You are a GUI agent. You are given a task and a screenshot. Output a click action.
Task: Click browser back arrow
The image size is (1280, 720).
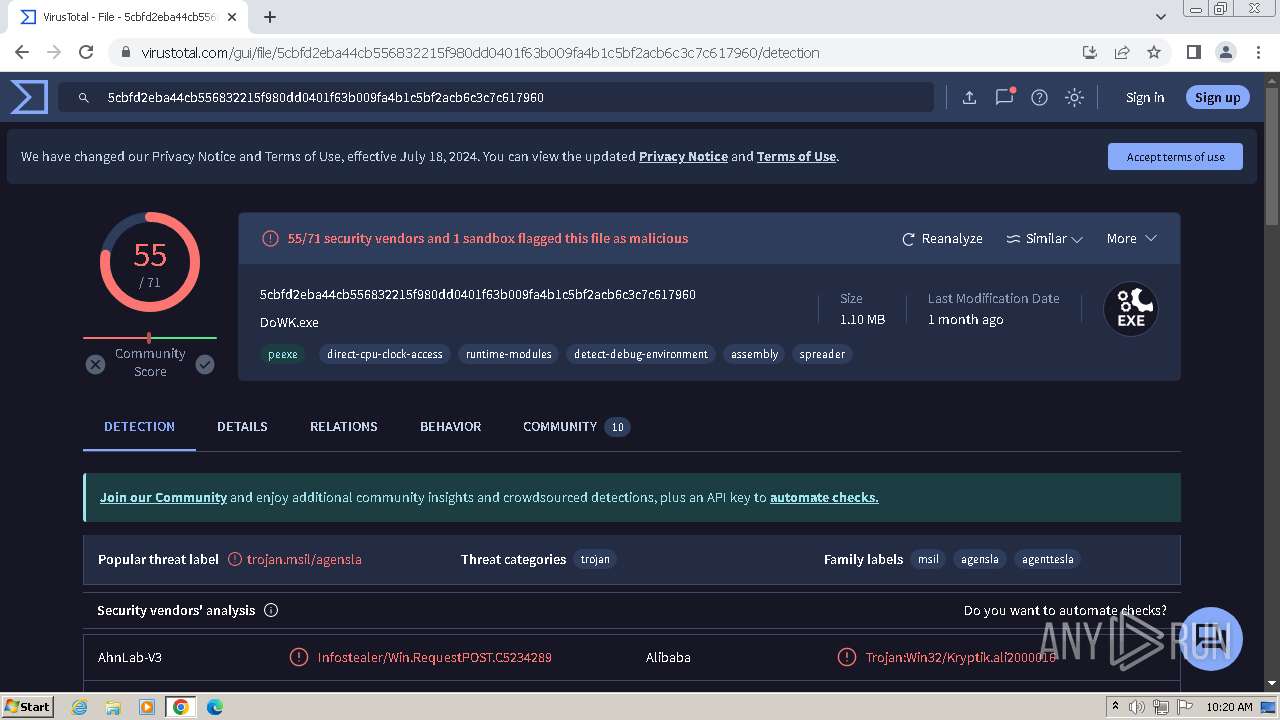(x=22, y=53)
